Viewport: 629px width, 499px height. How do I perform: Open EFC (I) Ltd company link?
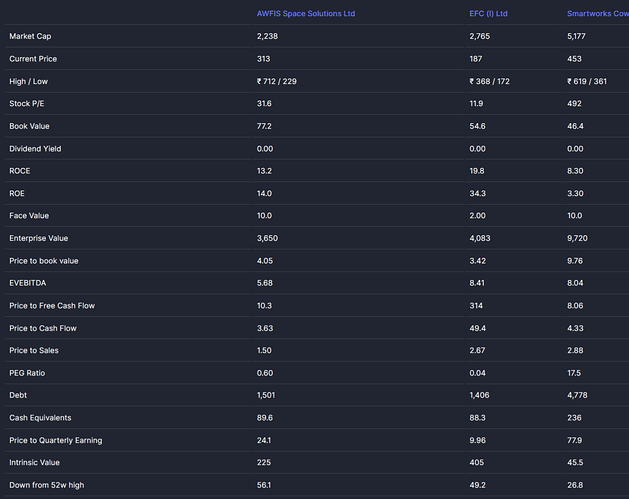point(488,14)
